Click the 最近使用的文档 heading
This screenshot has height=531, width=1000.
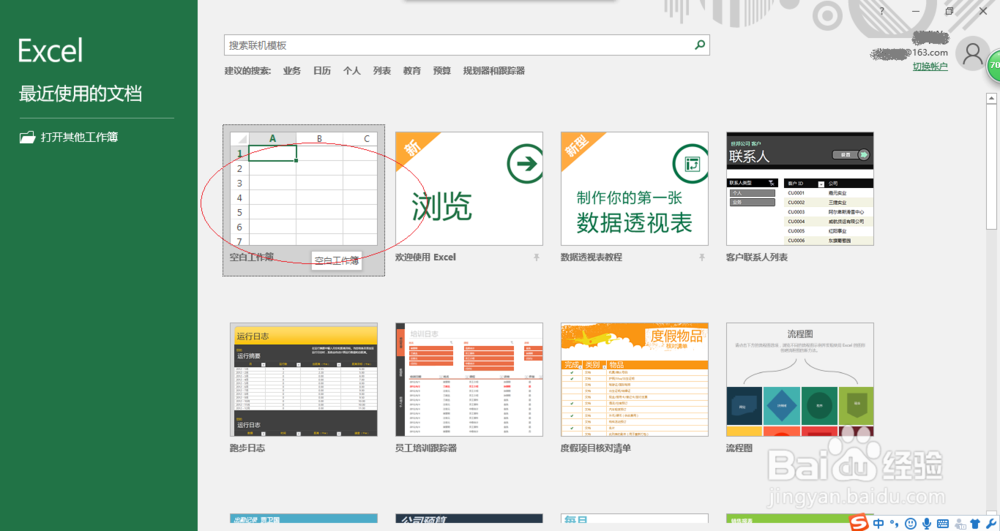pos(80,94)
